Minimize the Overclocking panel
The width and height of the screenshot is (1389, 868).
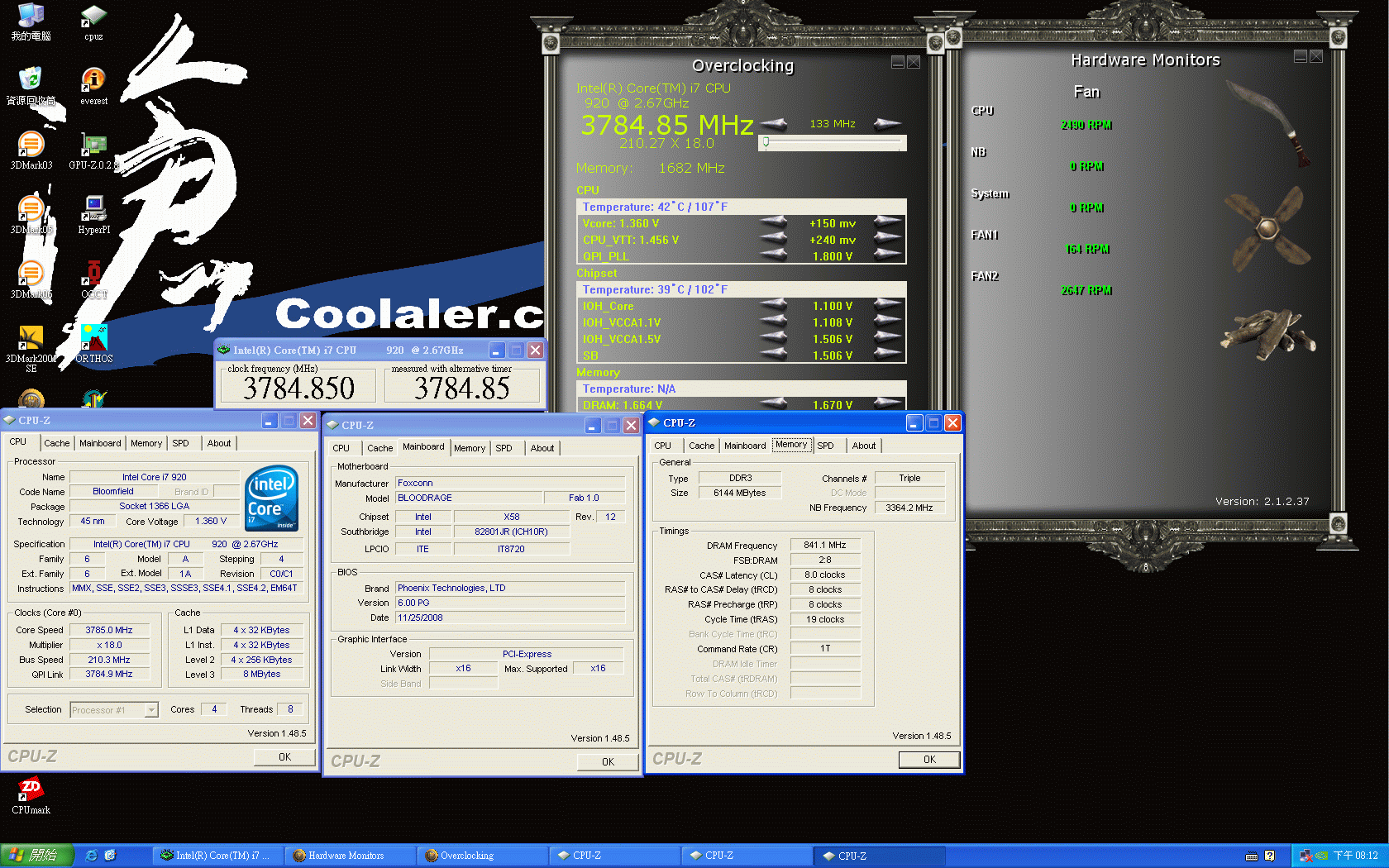[897, 62]
